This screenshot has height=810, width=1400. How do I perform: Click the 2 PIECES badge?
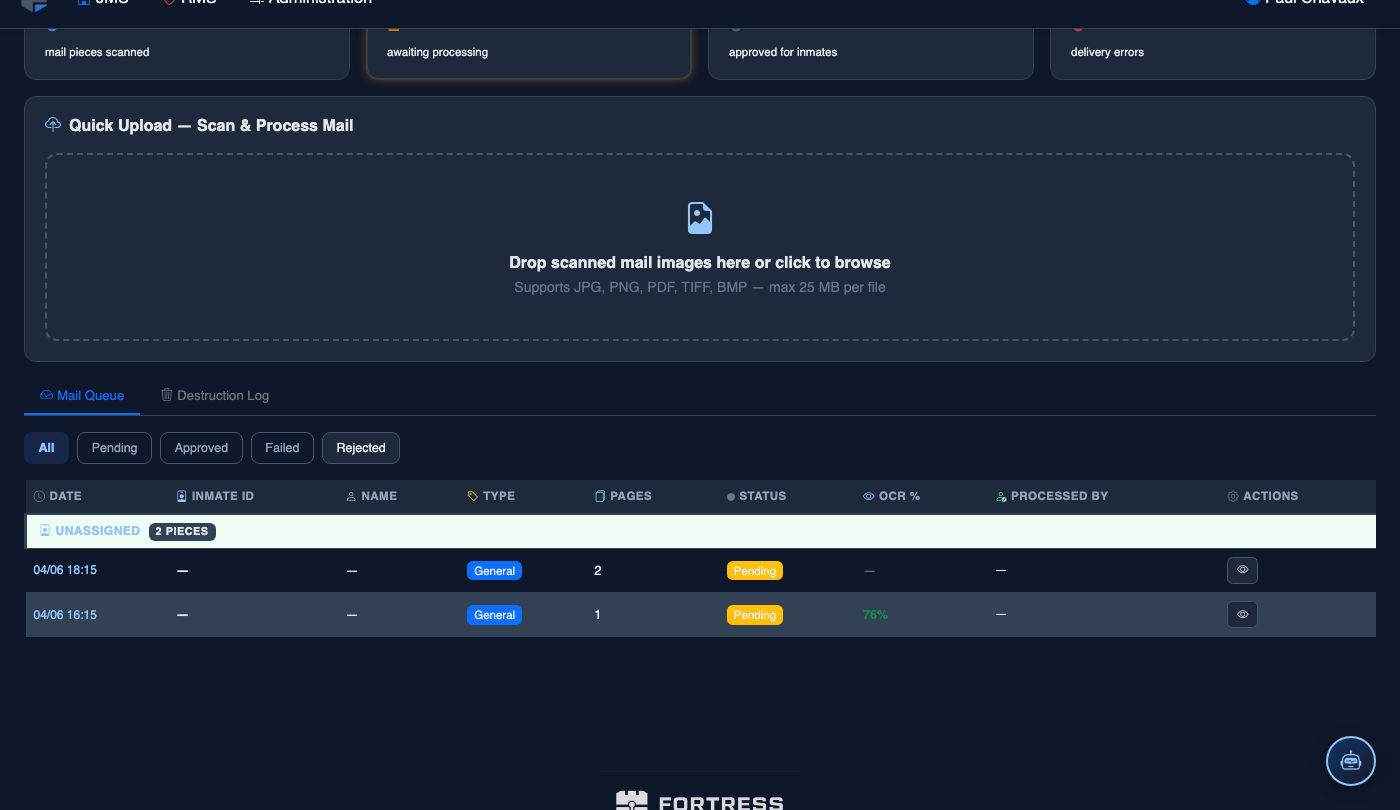pyautogui.click(x=182, y=531)
